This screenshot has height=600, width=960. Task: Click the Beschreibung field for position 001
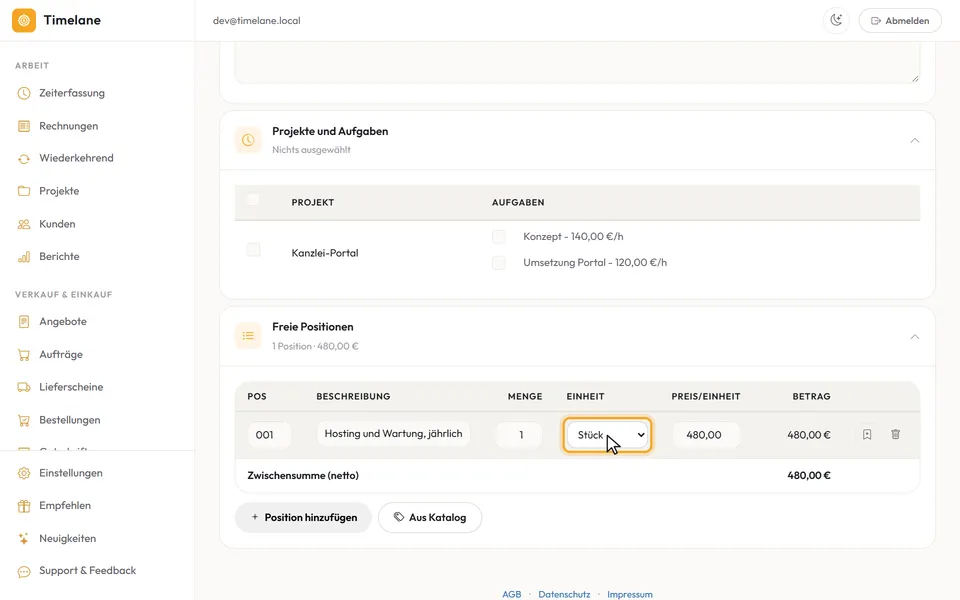point(393,433)
